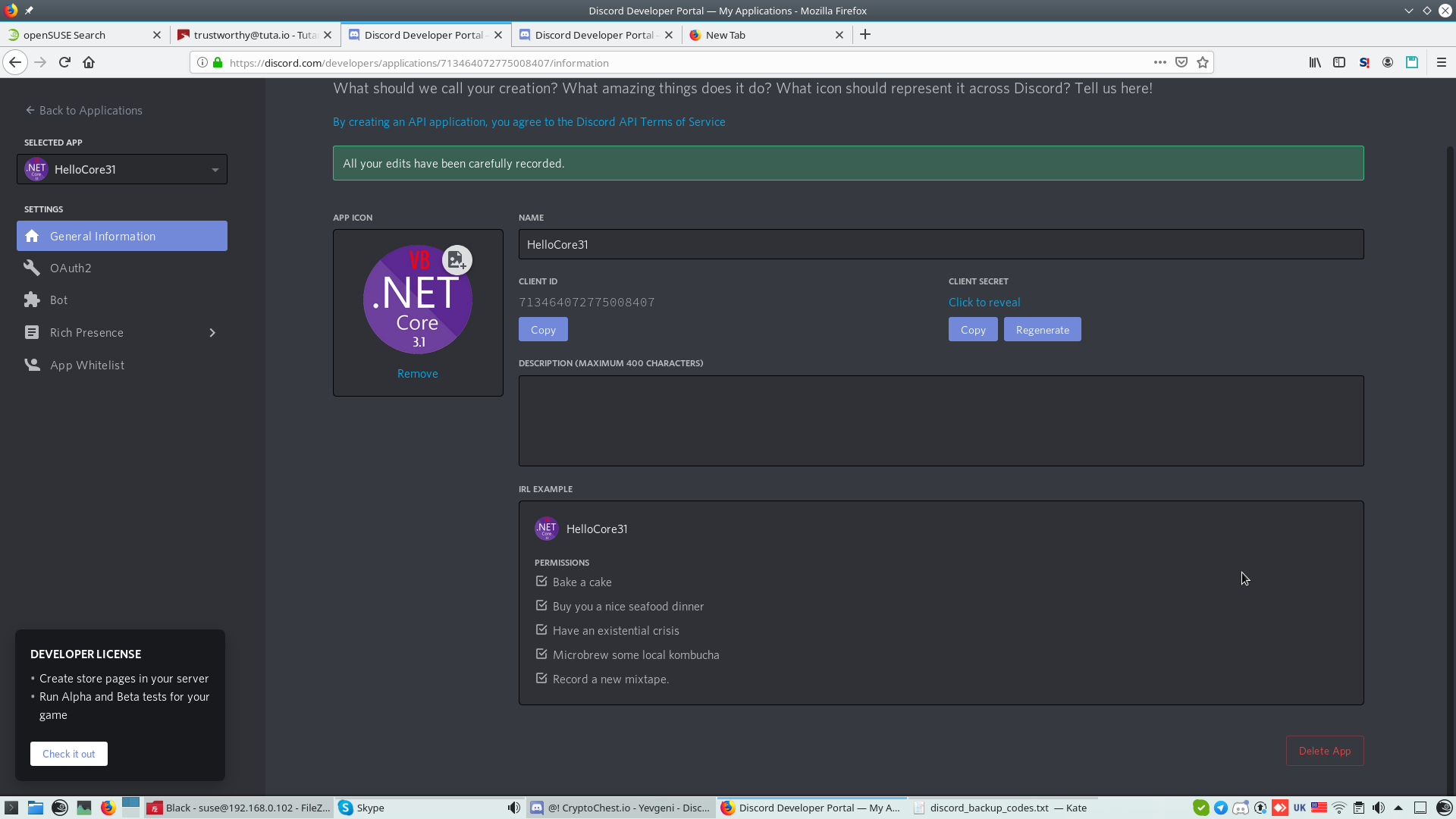Screen dimensions: 1456x819
Task: Toggle the Bake a cake checkbox
Action: pos(541,582)
